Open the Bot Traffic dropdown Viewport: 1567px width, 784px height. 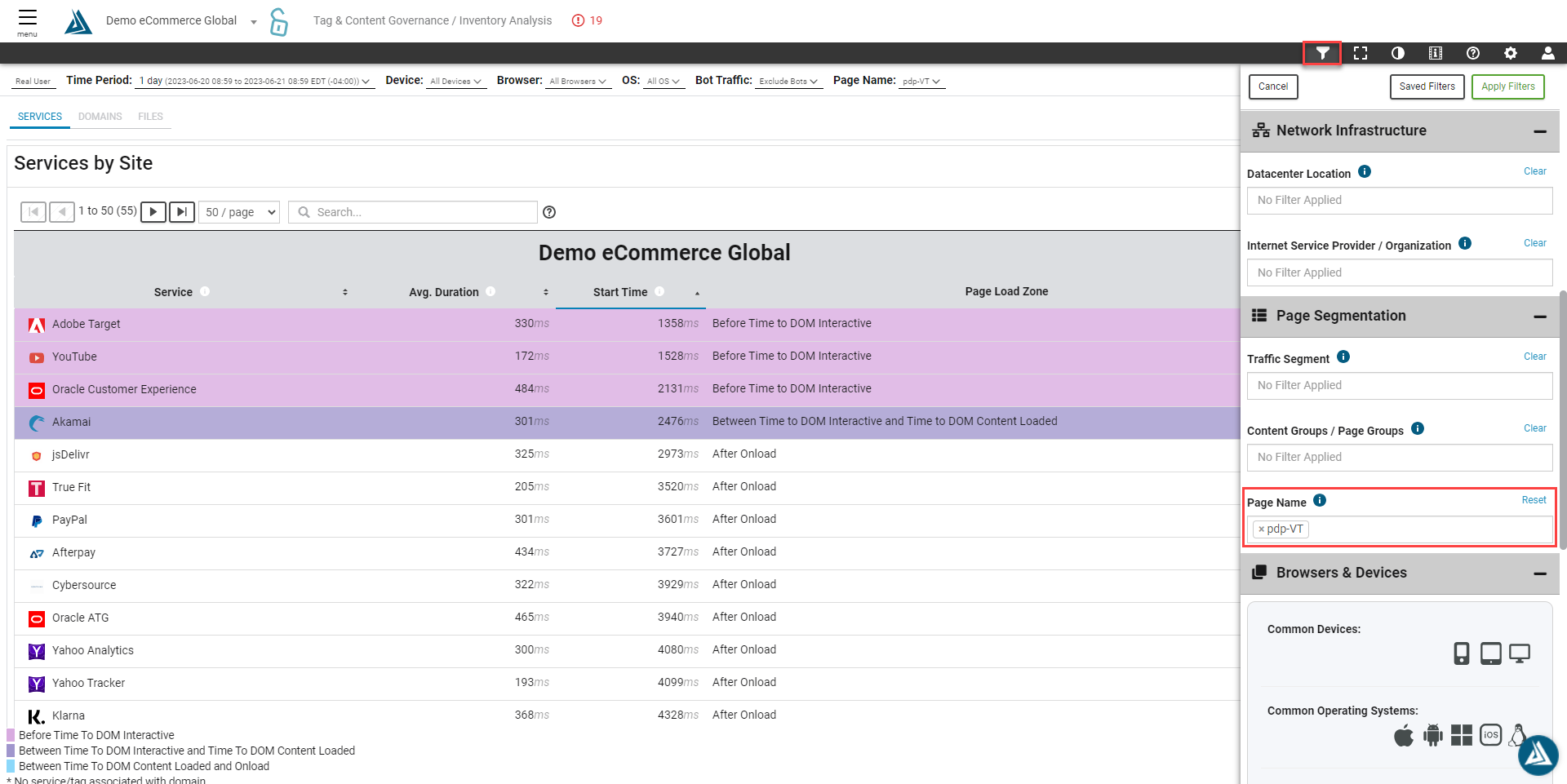click(788, 81)
